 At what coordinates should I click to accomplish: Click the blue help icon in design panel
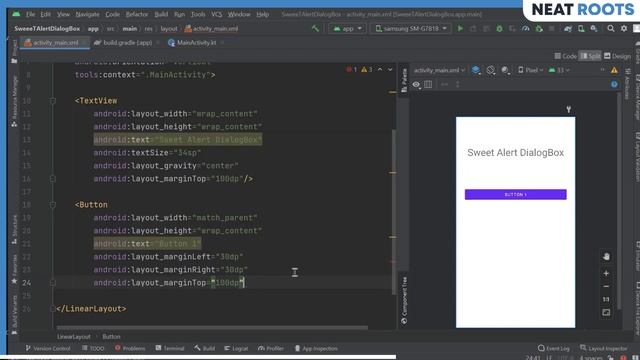click(614, 84)
